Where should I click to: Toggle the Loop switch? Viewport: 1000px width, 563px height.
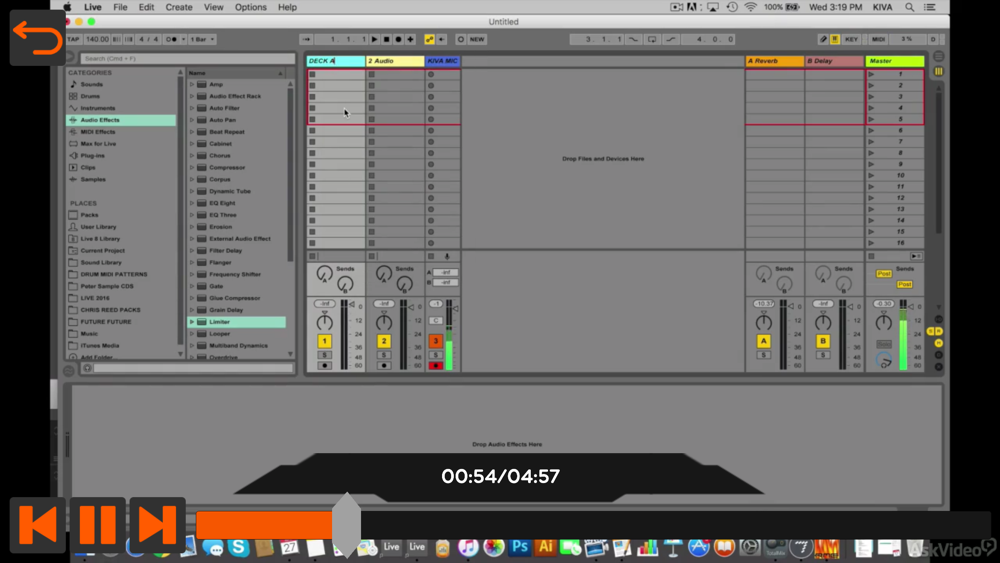pos(652,39)
